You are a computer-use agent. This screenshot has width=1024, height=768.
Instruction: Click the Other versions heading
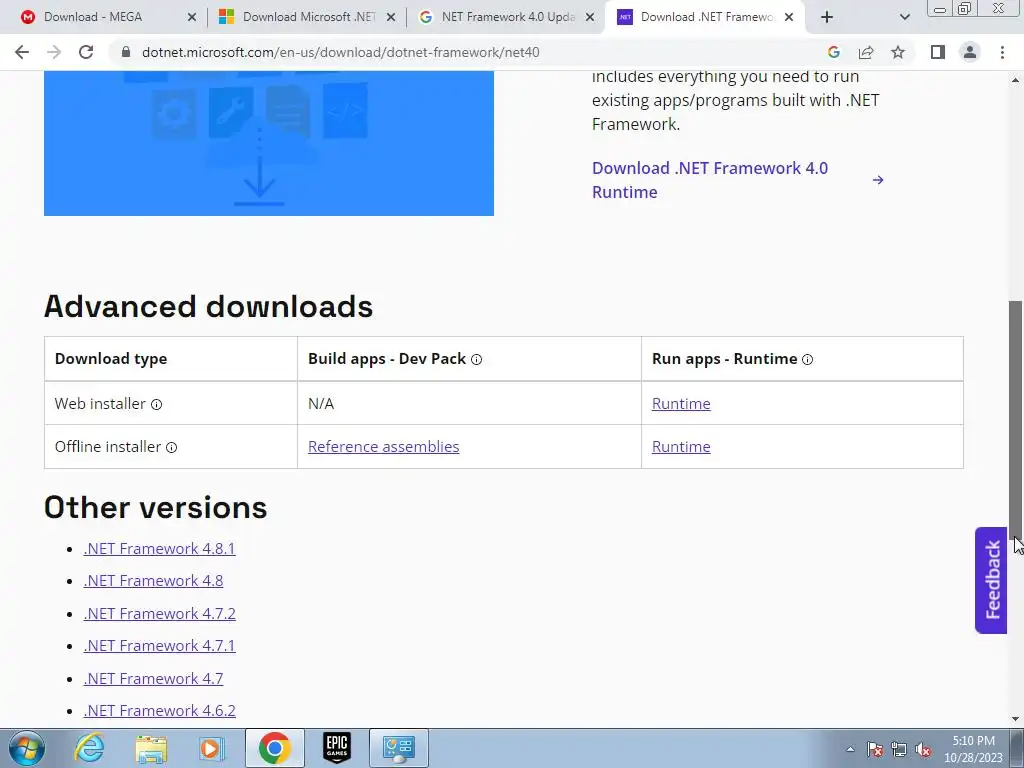pos(155,507)
